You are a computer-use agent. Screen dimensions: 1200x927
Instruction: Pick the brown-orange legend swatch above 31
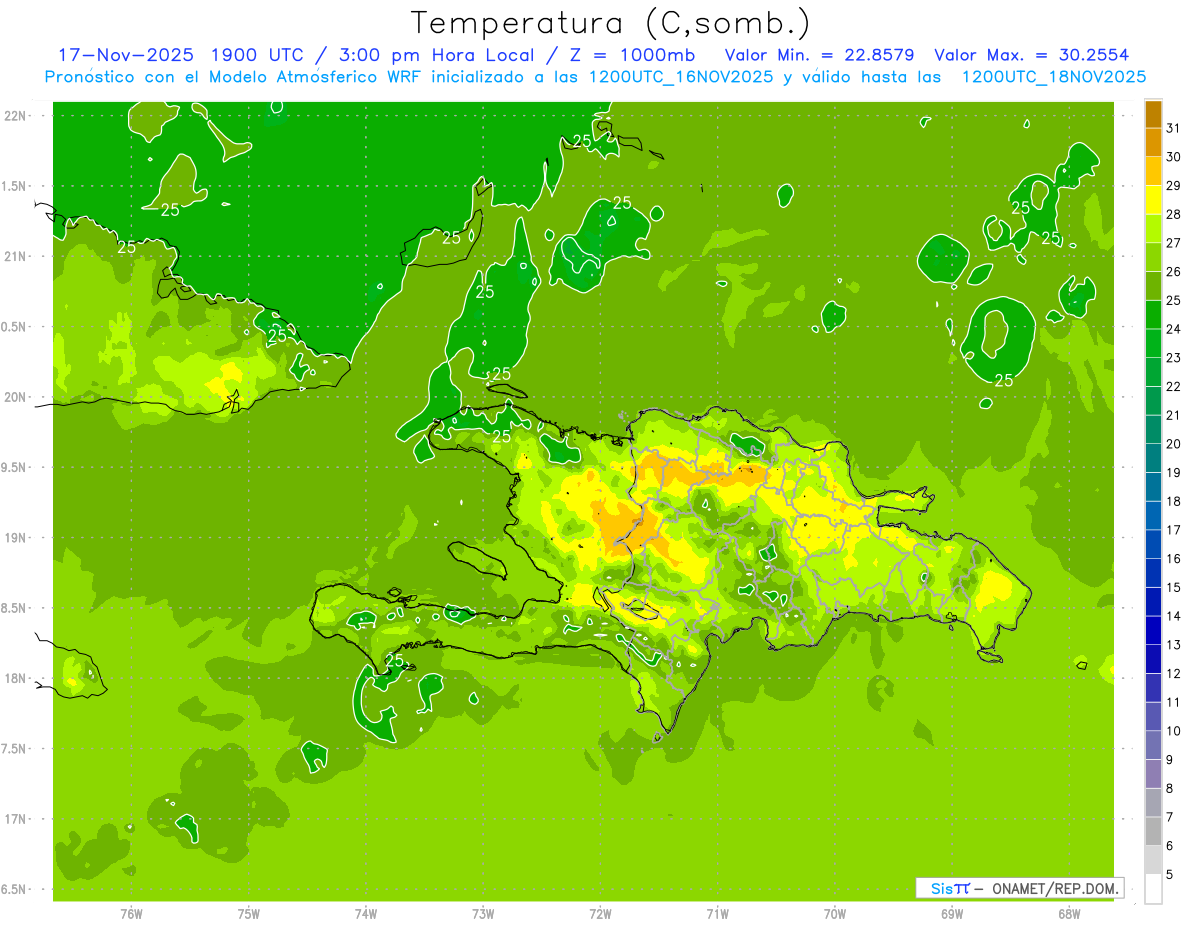point(1154,114)
